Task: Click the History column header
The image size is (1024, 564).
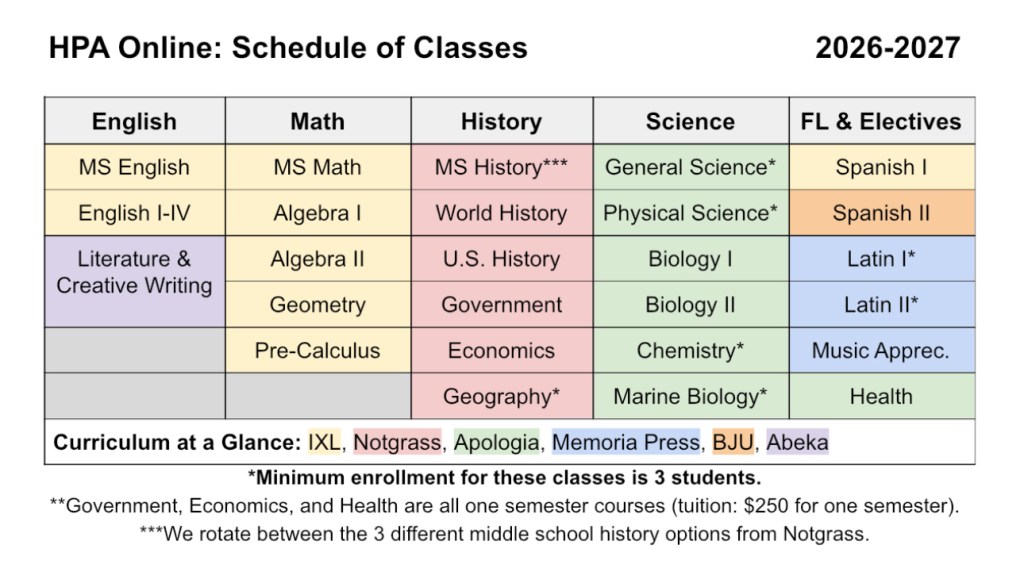Action: [x=501, y=122]
